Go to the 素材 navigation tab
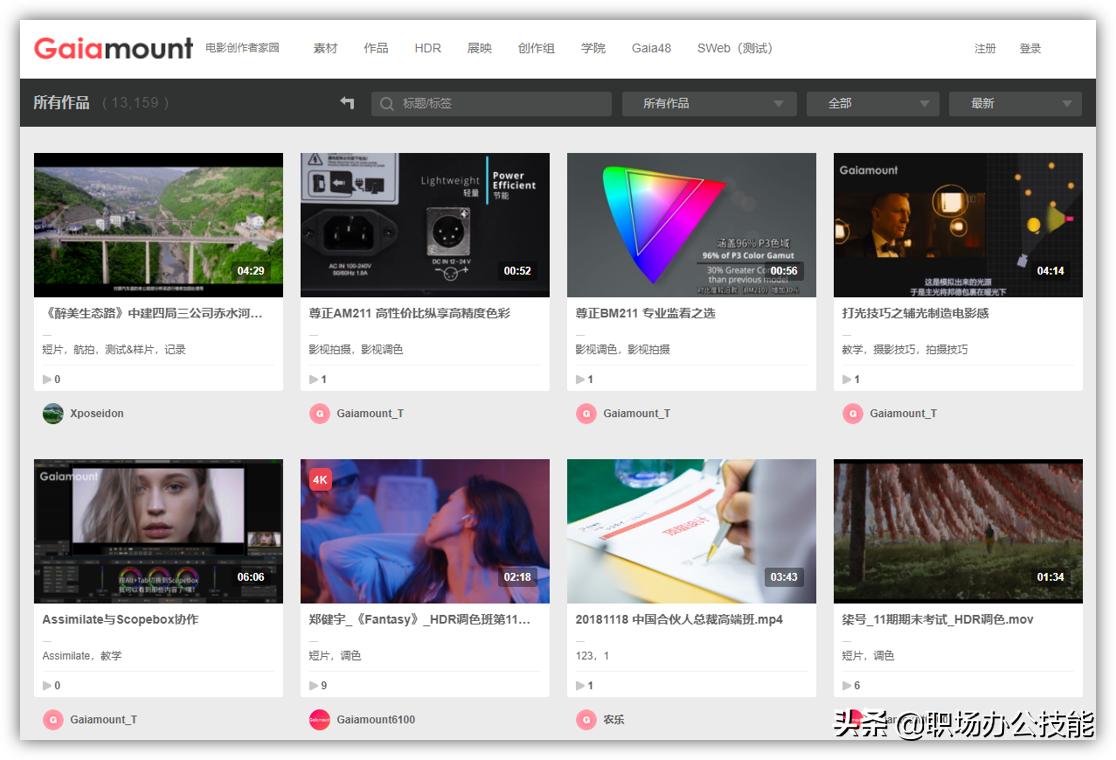 [325, 48]
